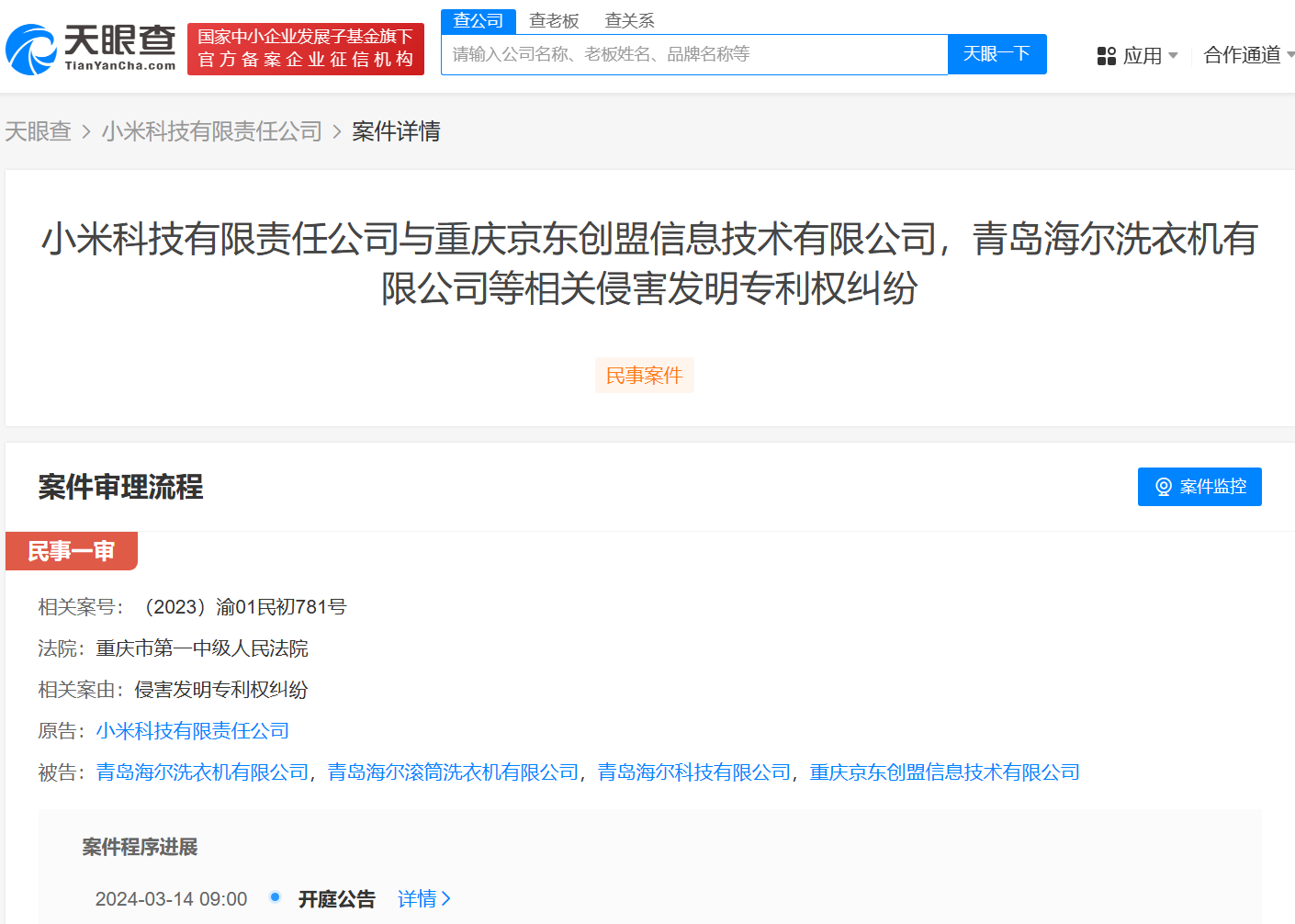Viewport: 1295px width, 924px height.
Task: Expand the 合作通道 dropdown
Action: tap(1249, 55)
